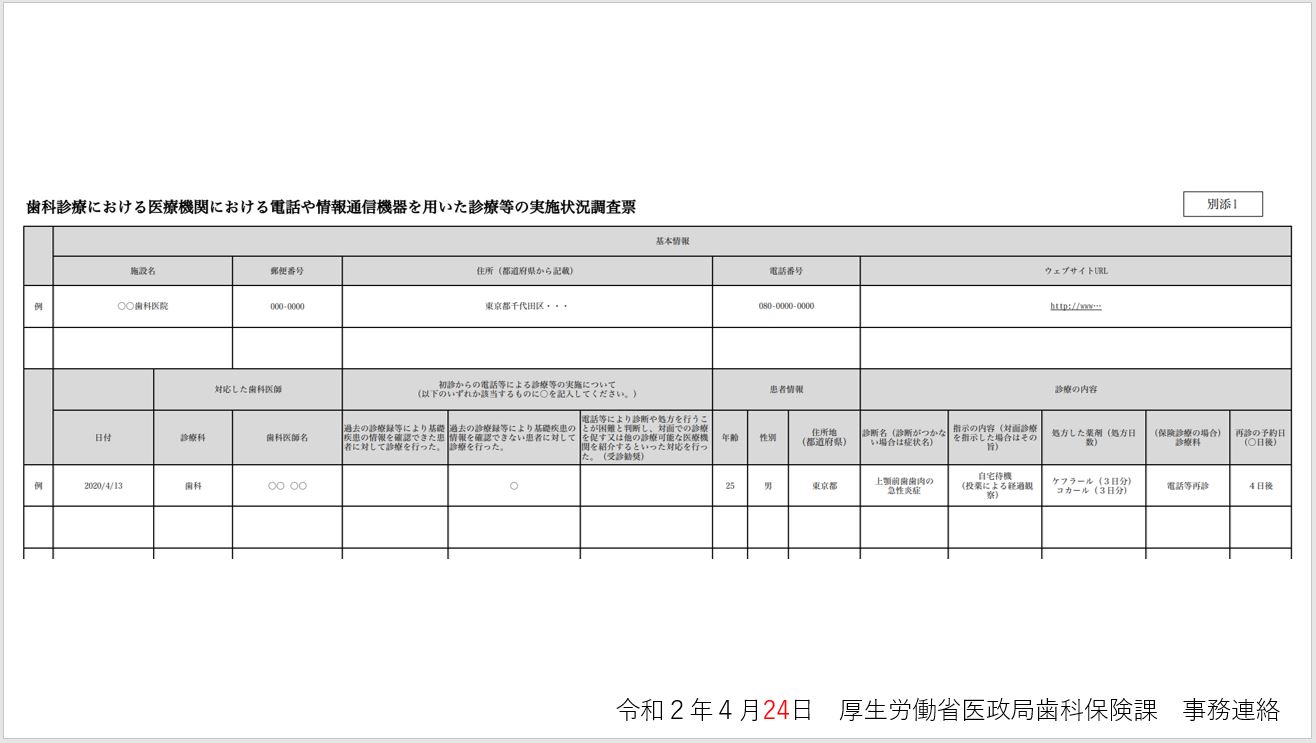Select the 指示の内容 column header
This screenshot has width=1316, height=743.
[x=995, y=437]
